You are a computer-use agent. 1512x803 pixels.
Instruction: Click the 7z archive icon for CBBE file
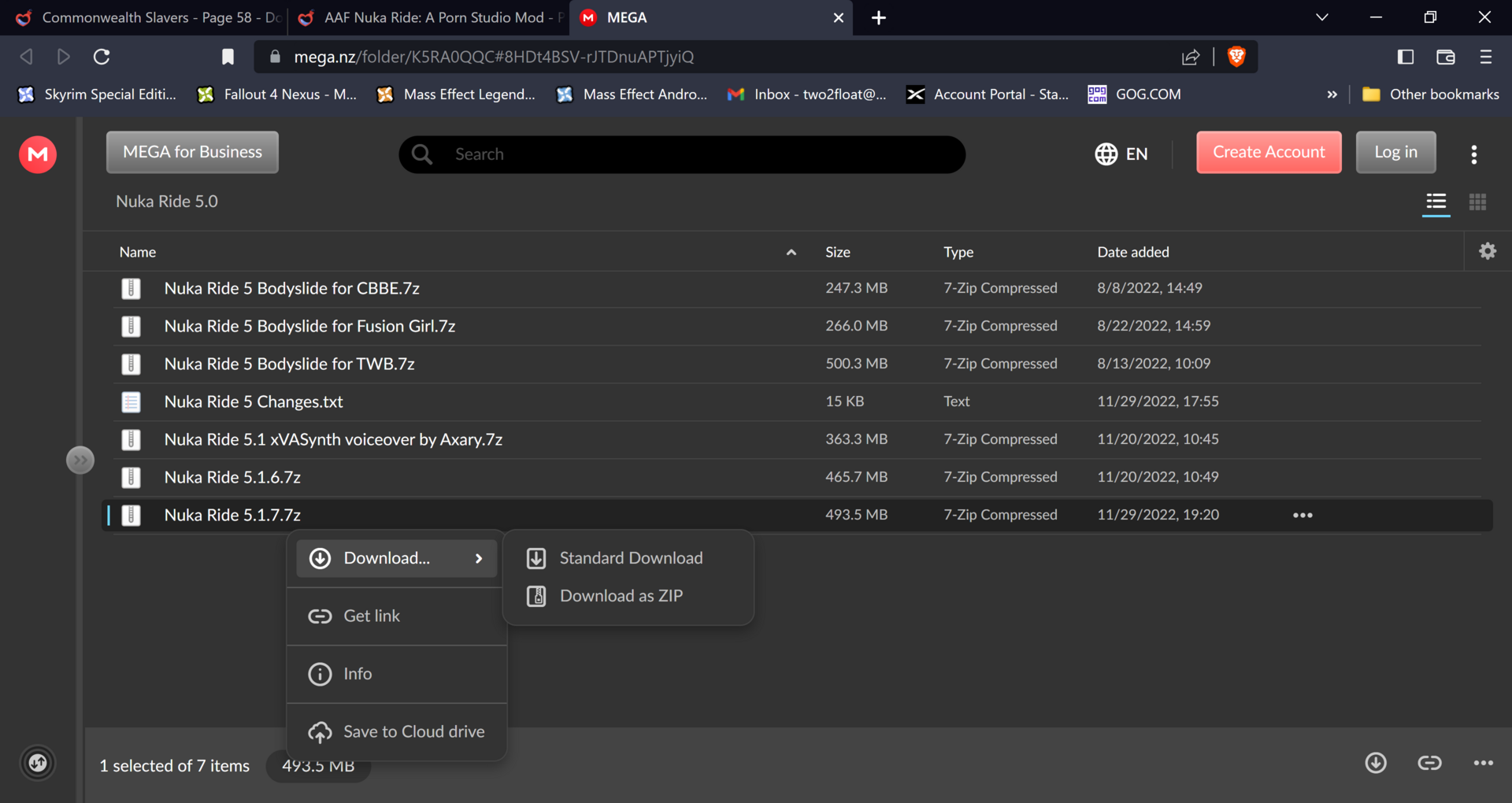pos(131,288)
